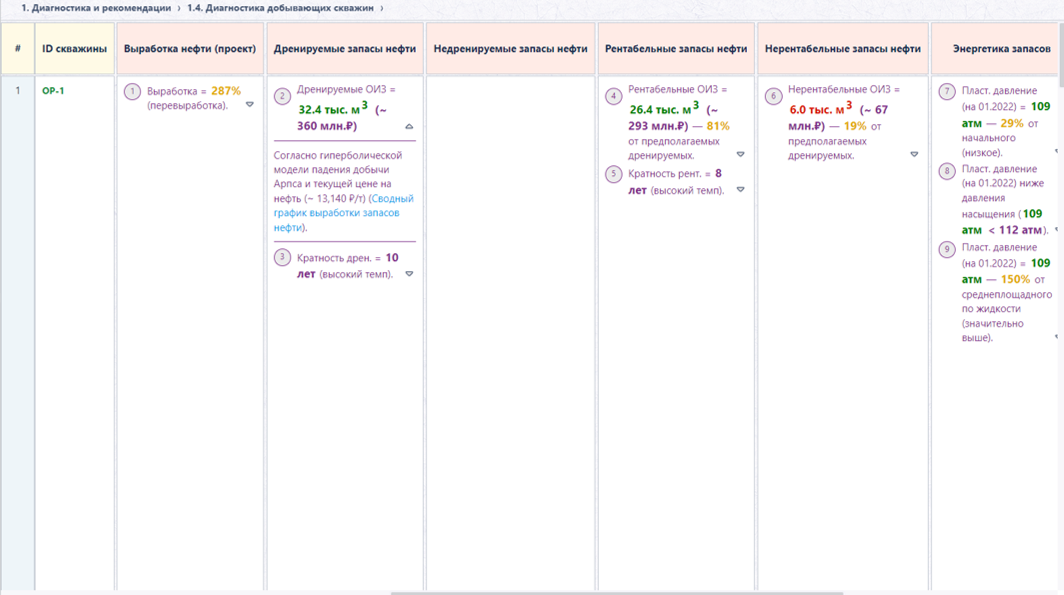
Task: Click the circled number 1 marker for Выработка
Action: (132, 92)
